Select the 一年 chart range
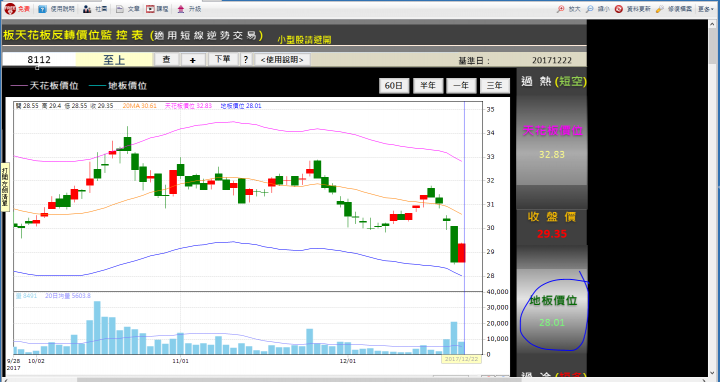The image size is (720, 382). 461,86
